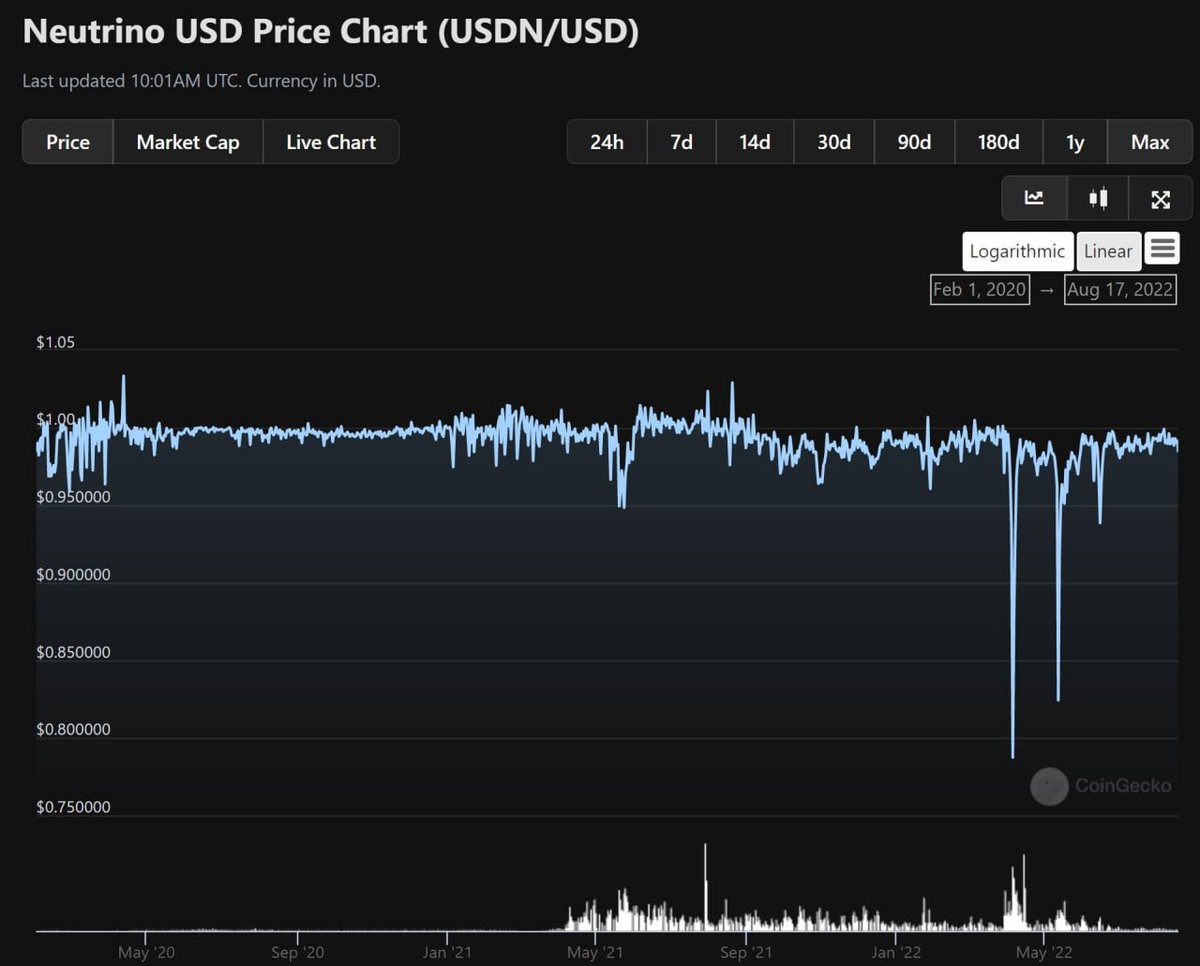Open fullscreen chart view

1160,197
